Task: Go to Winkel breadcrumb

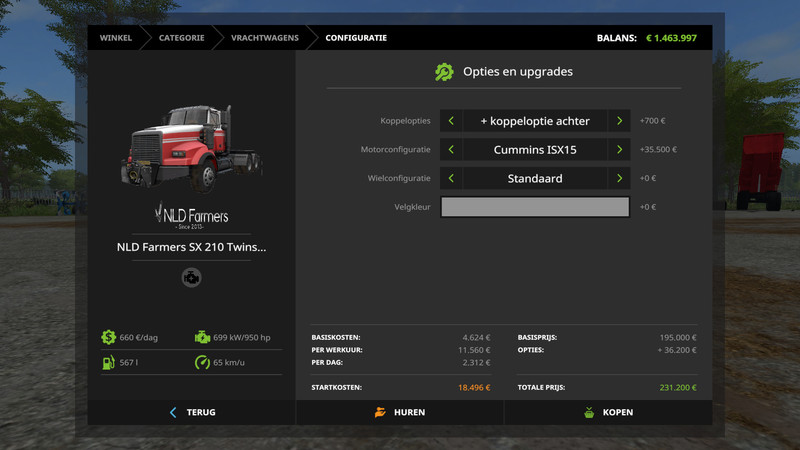Action: pyautogui.click(x=116, y=38)
